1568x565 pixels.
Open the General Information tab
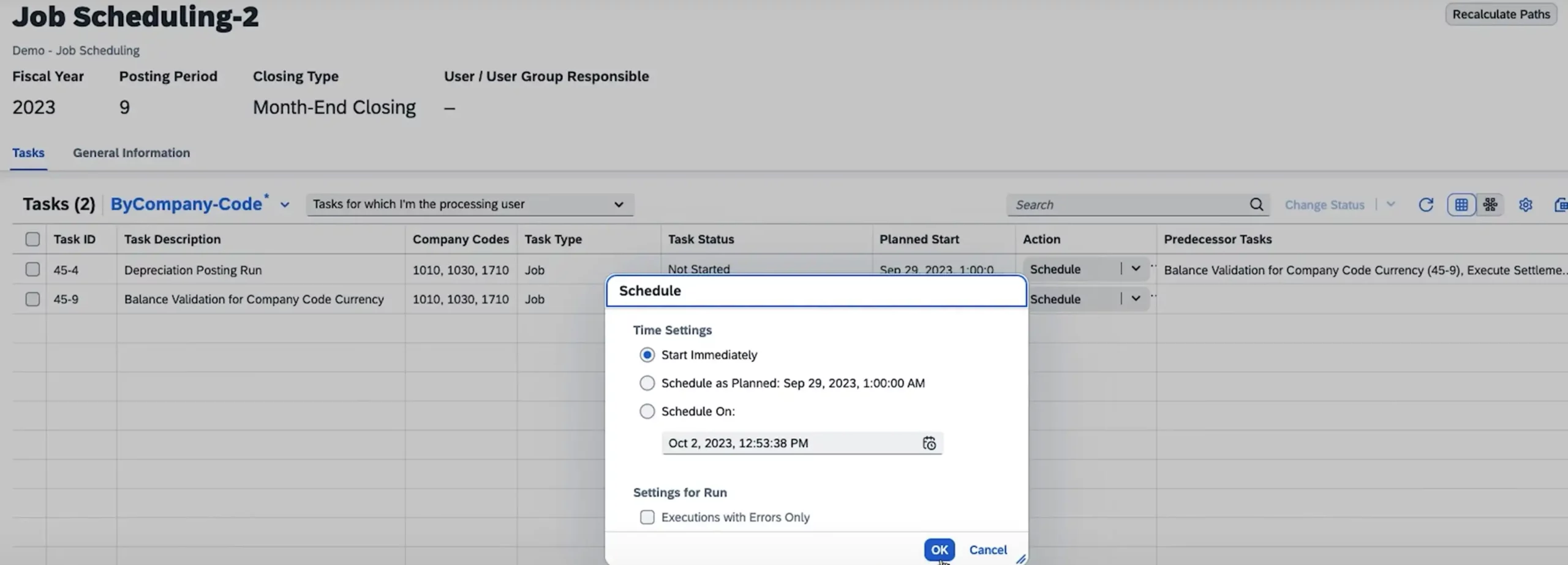(131, 153)
